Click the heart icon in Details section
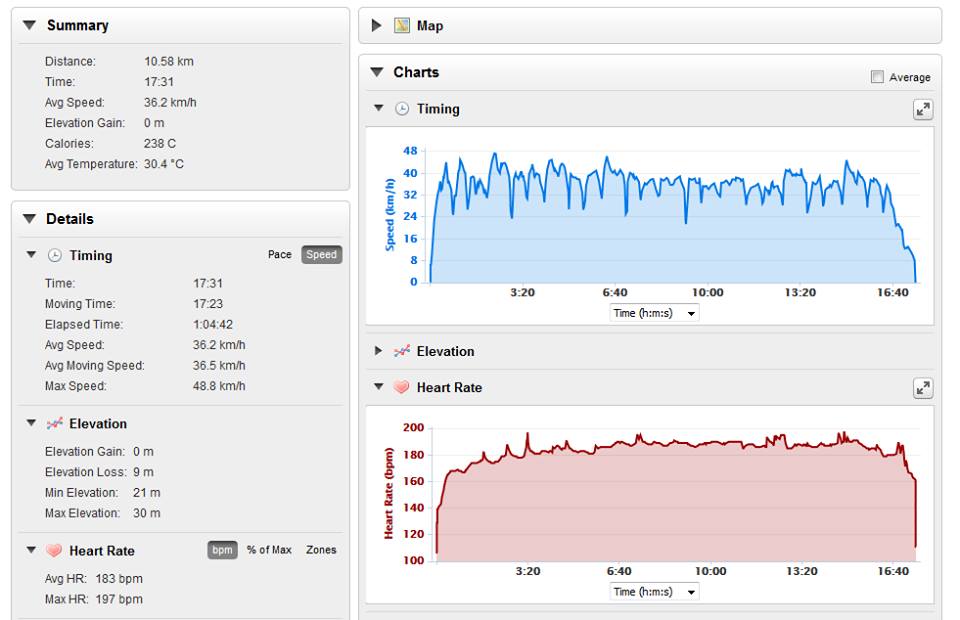This screenshot has width=960, height=620. [54, 550]
